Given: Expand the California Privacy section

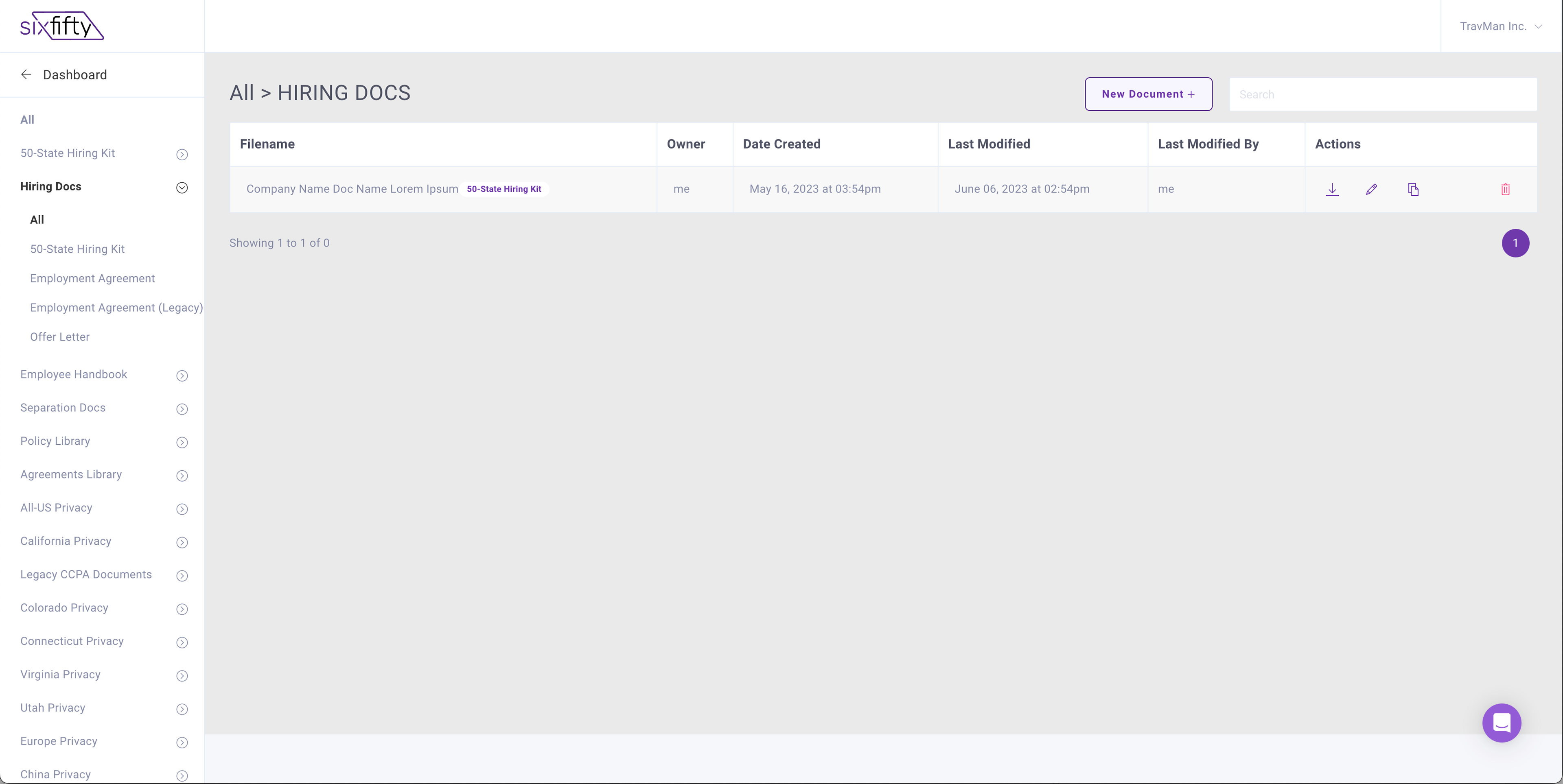Looking at the screenshot, I should point(182,542).
